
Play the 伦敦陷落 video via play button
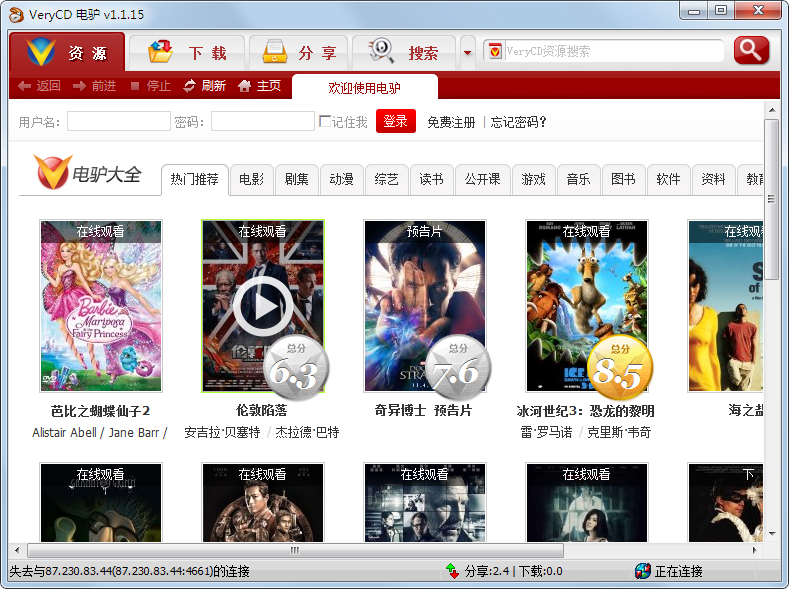tap(263, 306)
